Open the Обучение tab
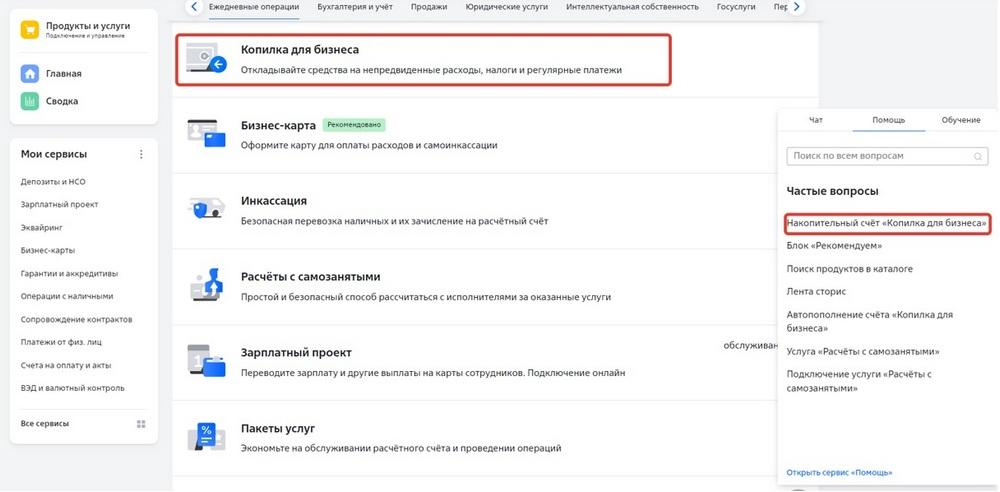This screenshot has height=492, width=1000. pyautogui.click(x=961, y=120)
